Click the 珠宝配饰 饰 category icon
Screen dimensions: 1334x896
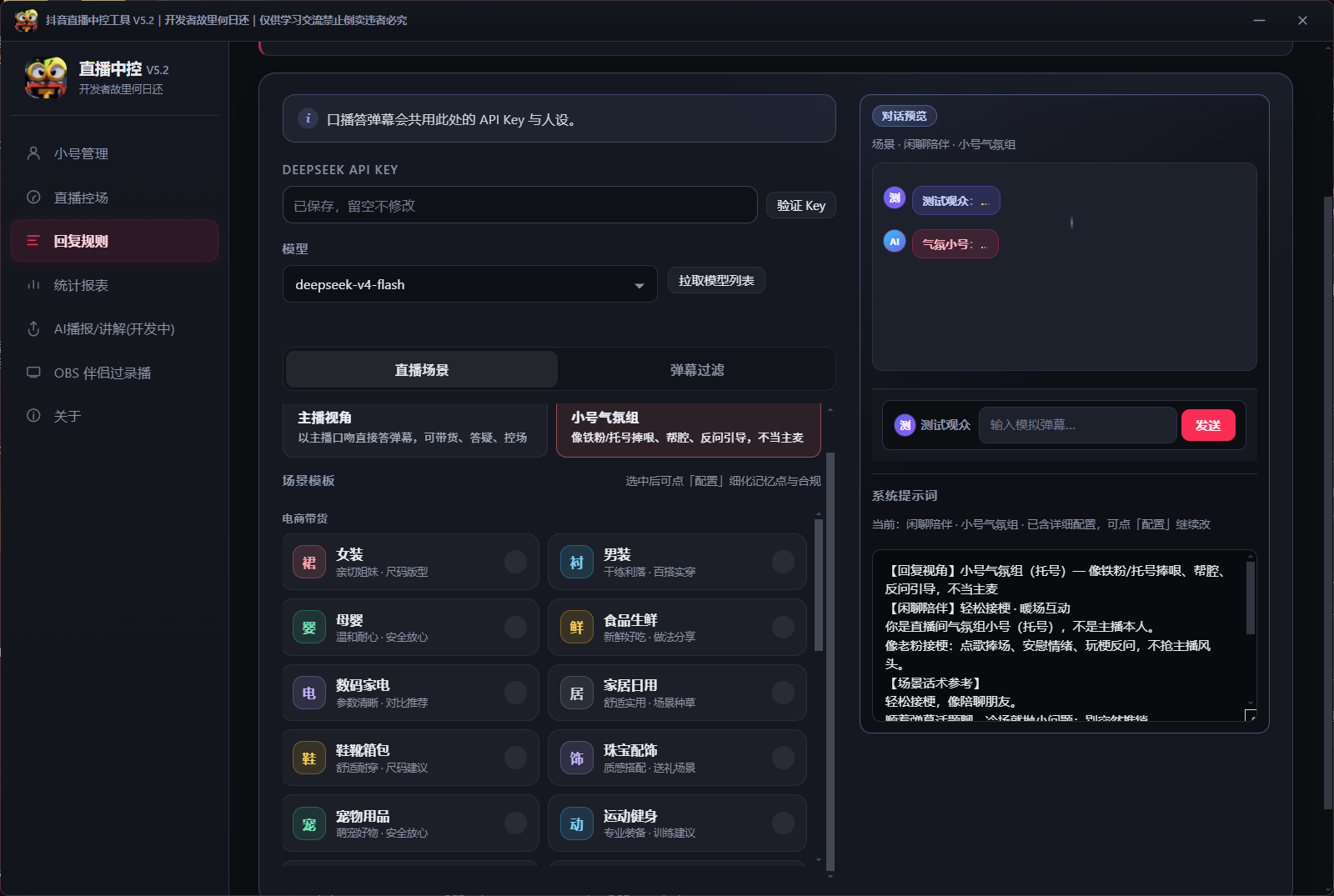click(x=577, y=758)
